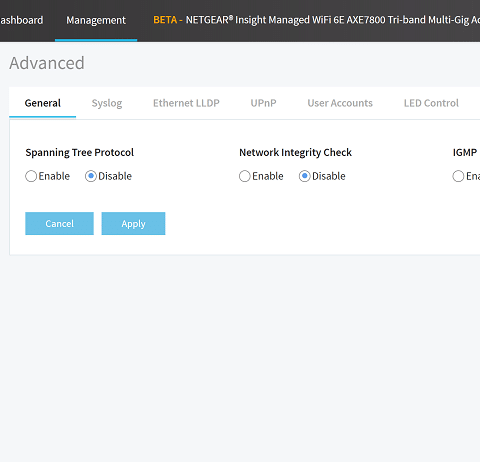The height and width of the screenshot is (462, 480).
Task: Select Disable for Spanning Tree Protocol
Action: [x=91, y=176]
